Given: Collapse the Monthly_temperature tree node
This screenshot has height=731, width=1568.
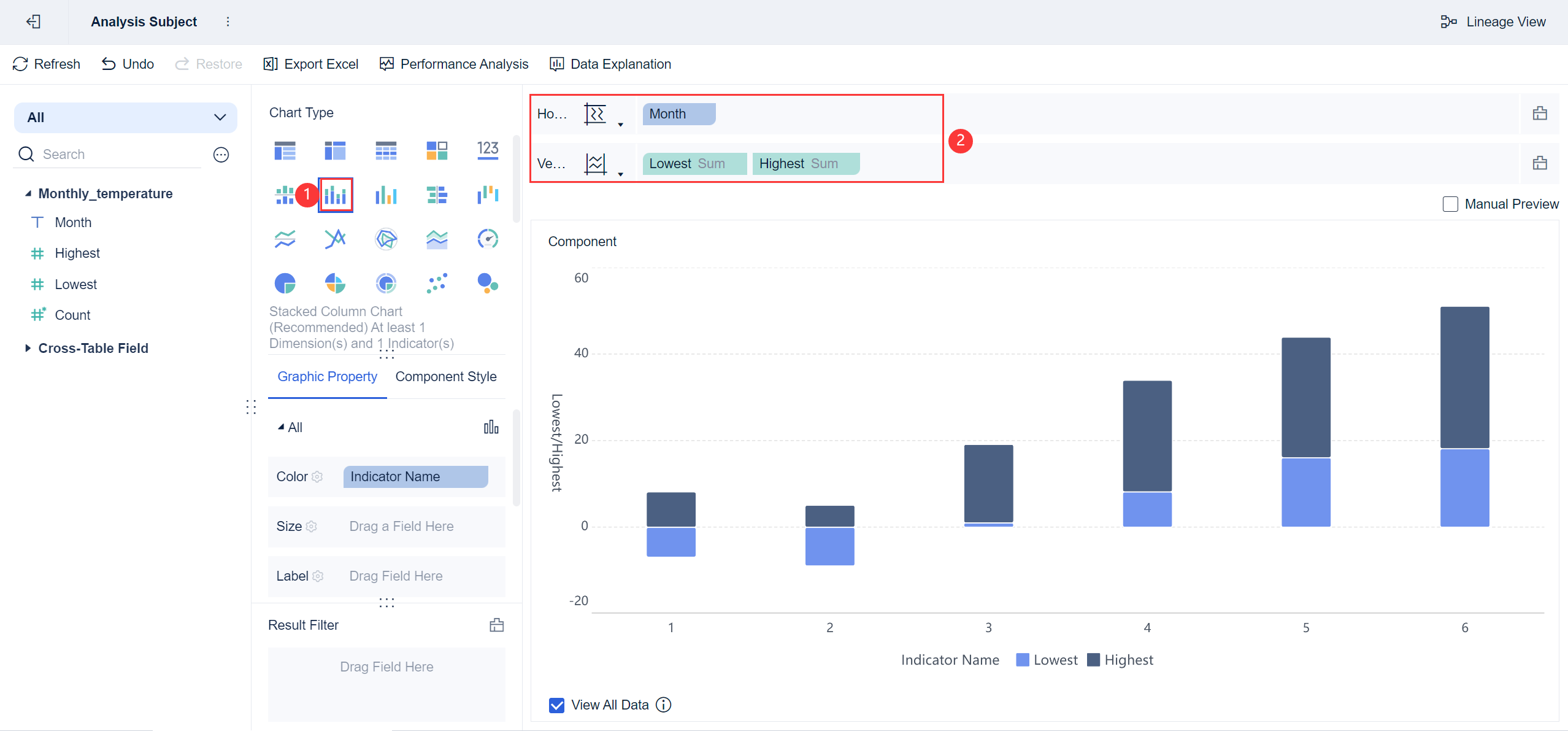Looking at the screenshot, I should [x=28, y=193].
